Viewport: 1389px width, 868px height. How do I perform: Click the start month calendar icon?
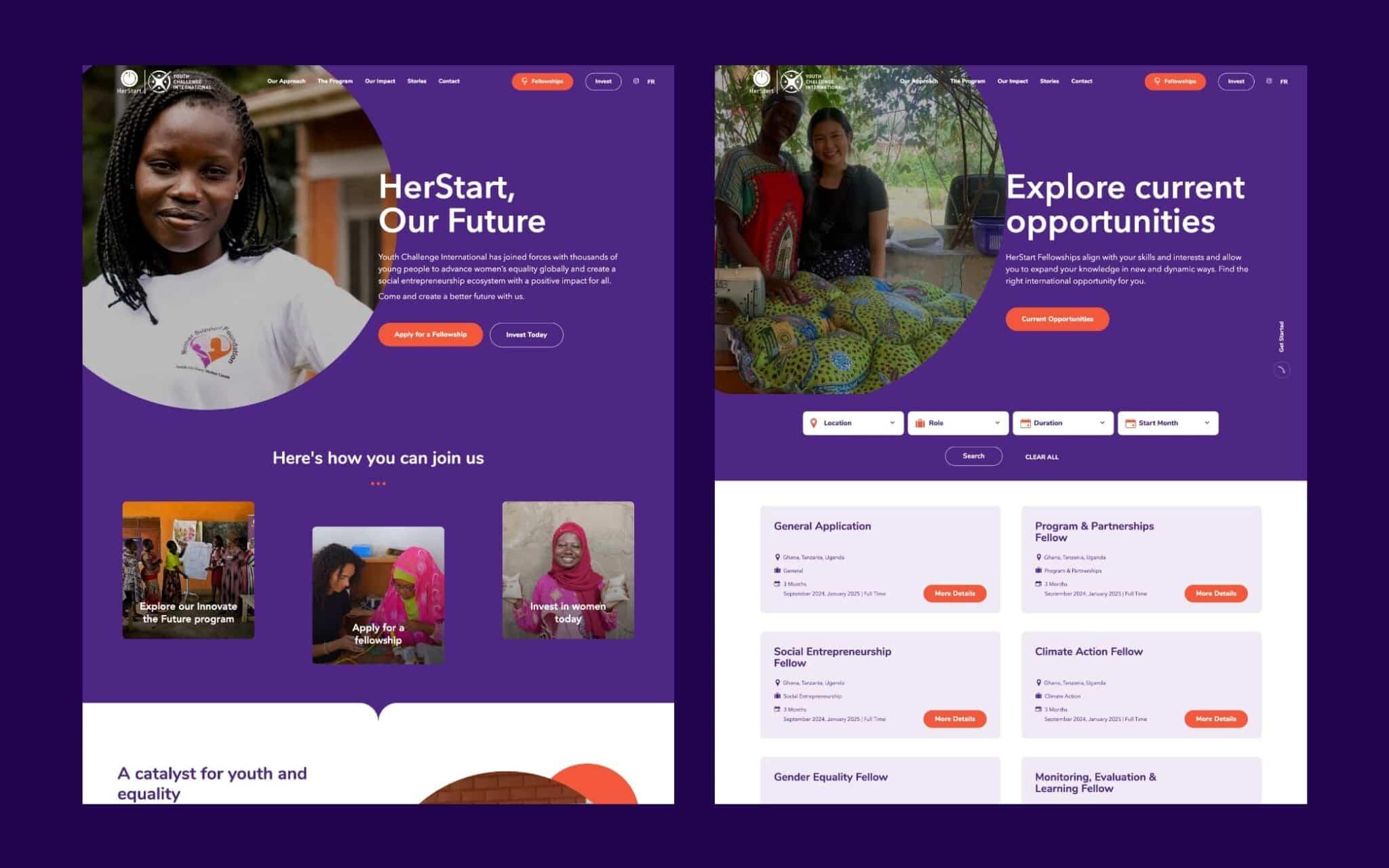pyautogui.click(x=1131, y=423)
